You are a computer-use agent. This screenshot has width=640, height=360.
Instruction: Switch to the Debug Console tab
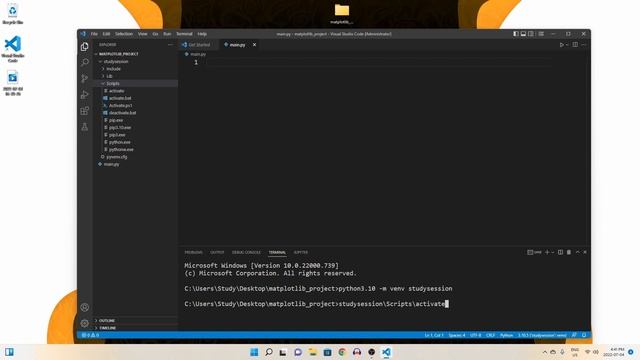coord(246,252)
